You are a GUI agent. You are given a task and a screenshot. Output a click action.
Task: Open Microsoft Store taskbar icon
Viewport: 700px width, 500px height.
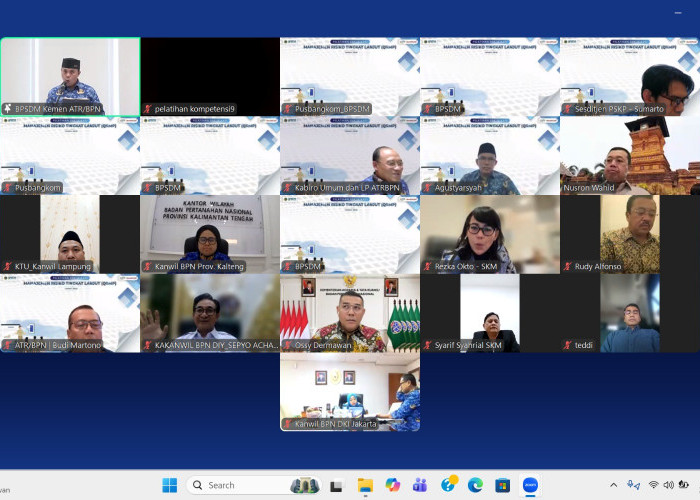(502, 485)
